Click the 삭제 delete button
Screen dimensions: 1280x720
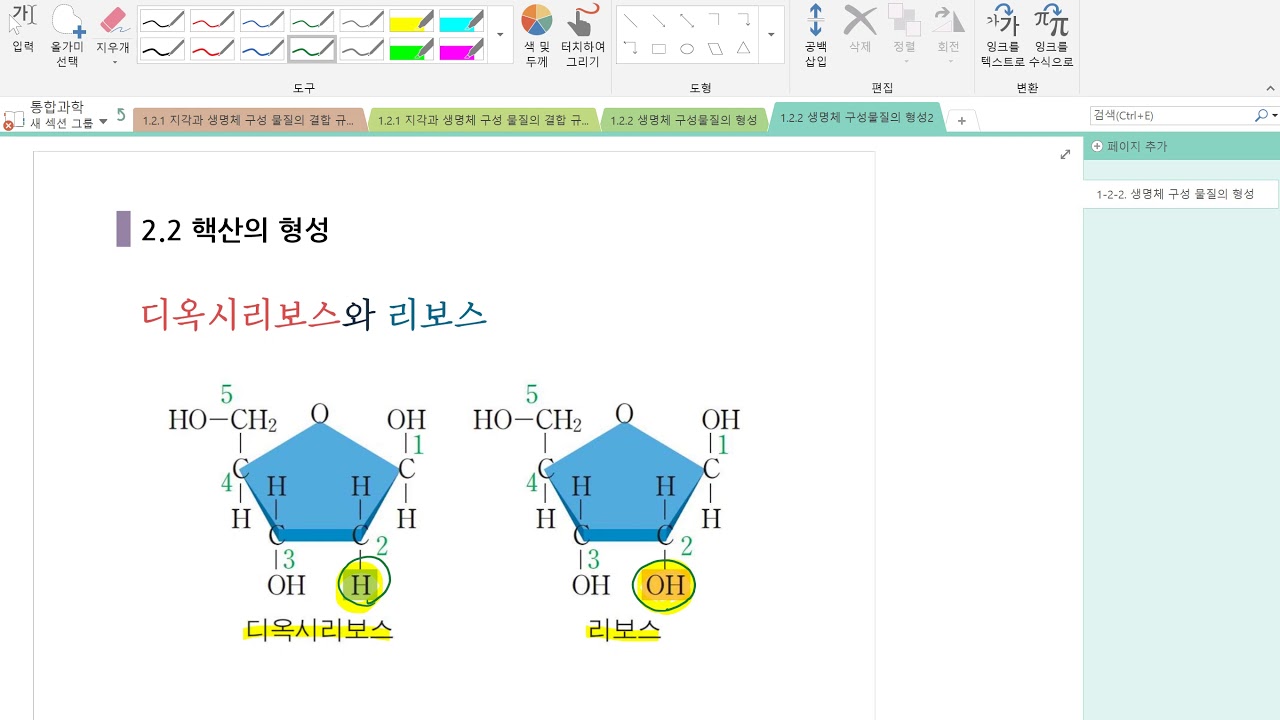click(860, 30)
